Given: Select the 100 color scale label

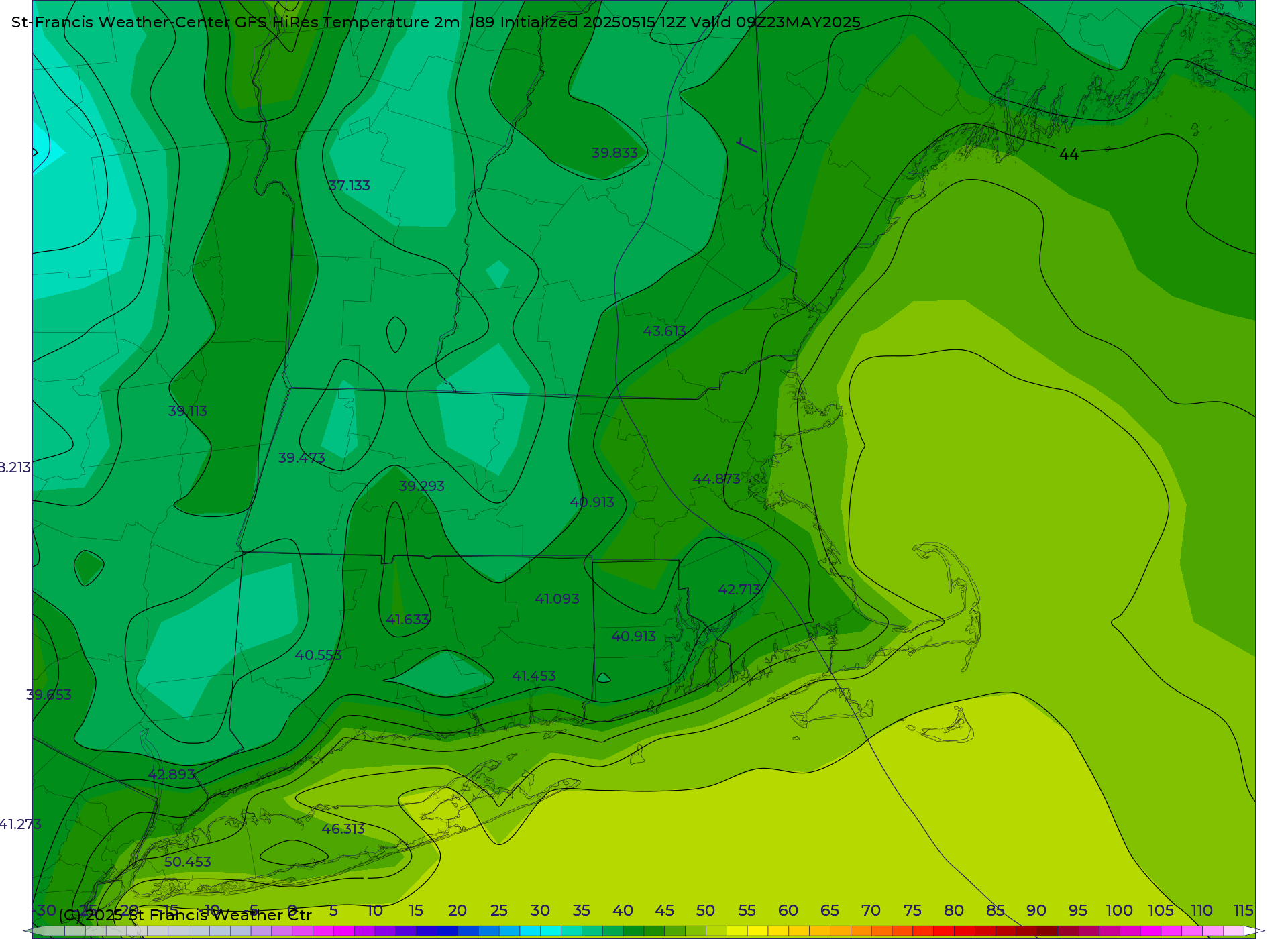Looking at the screenshot, I should coord(1120,911).
